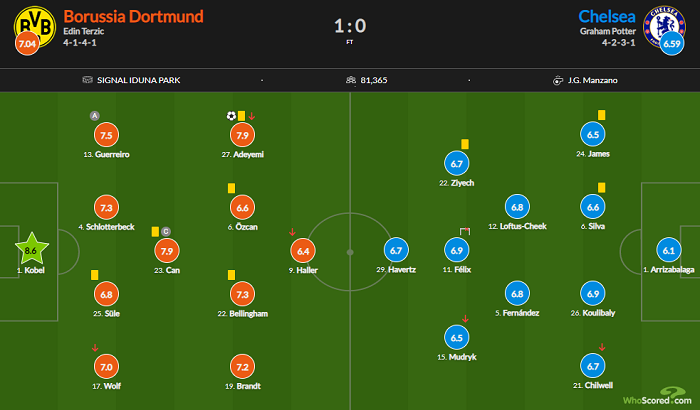The image size is (700, 410).
Task: Open the Chelsea team name link
Action: point(607,17)
